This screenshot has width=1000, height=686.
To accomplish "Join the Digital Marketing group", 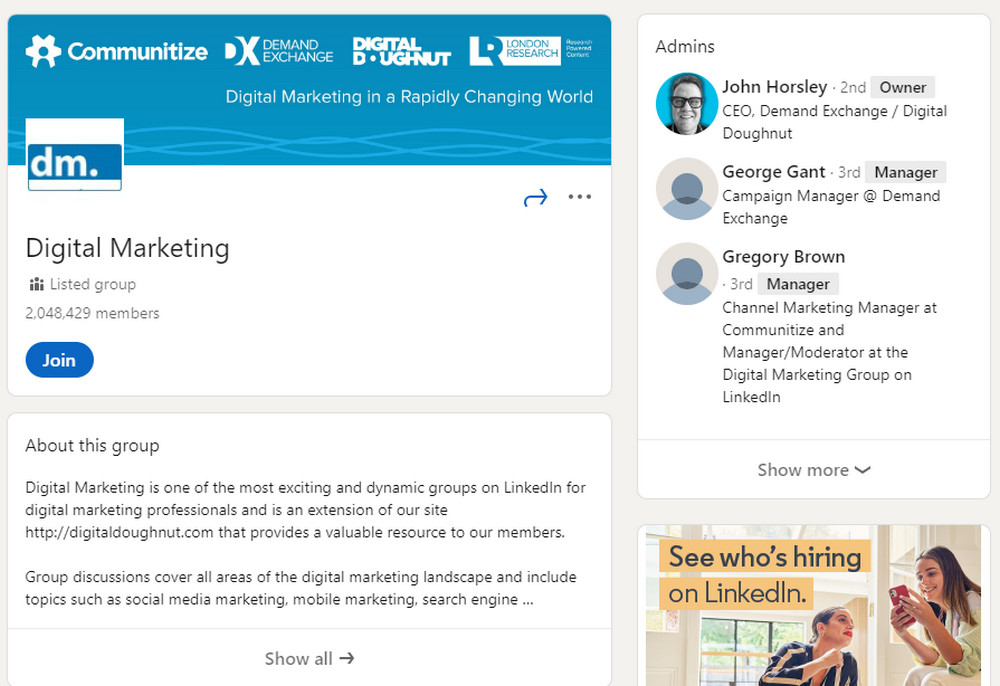I will (59, 360).
